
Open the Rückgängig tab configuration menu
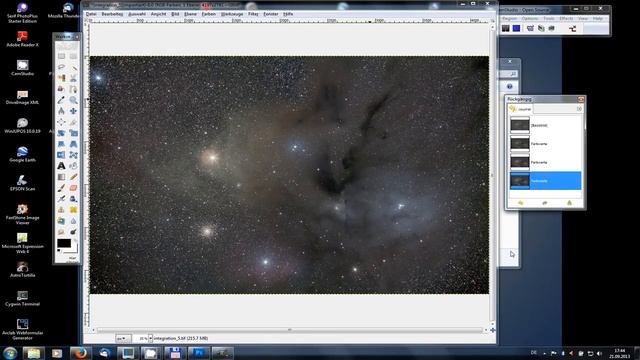[579, 109]
